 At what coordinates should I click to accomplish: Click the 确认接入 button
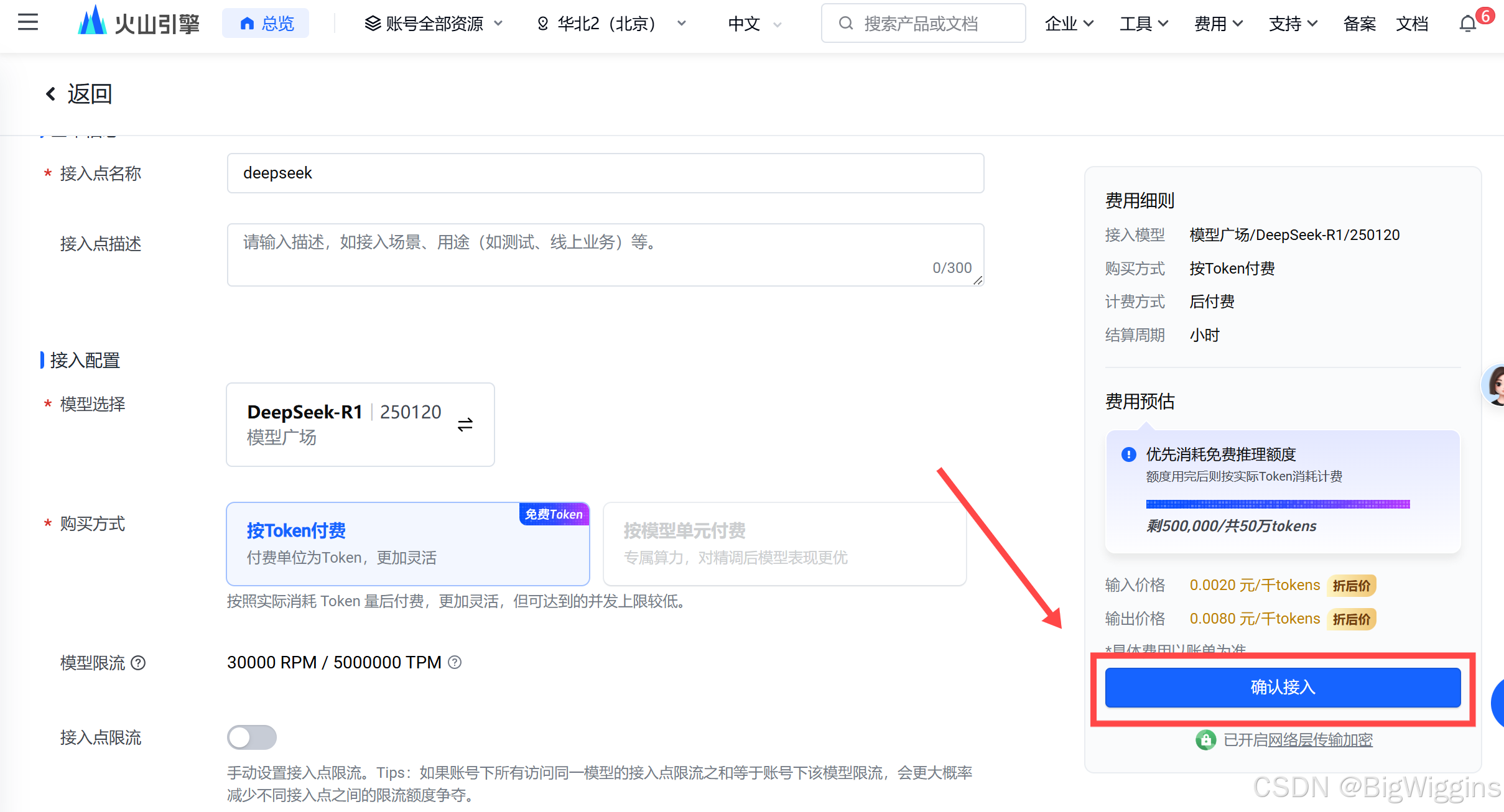[1283, 687]
